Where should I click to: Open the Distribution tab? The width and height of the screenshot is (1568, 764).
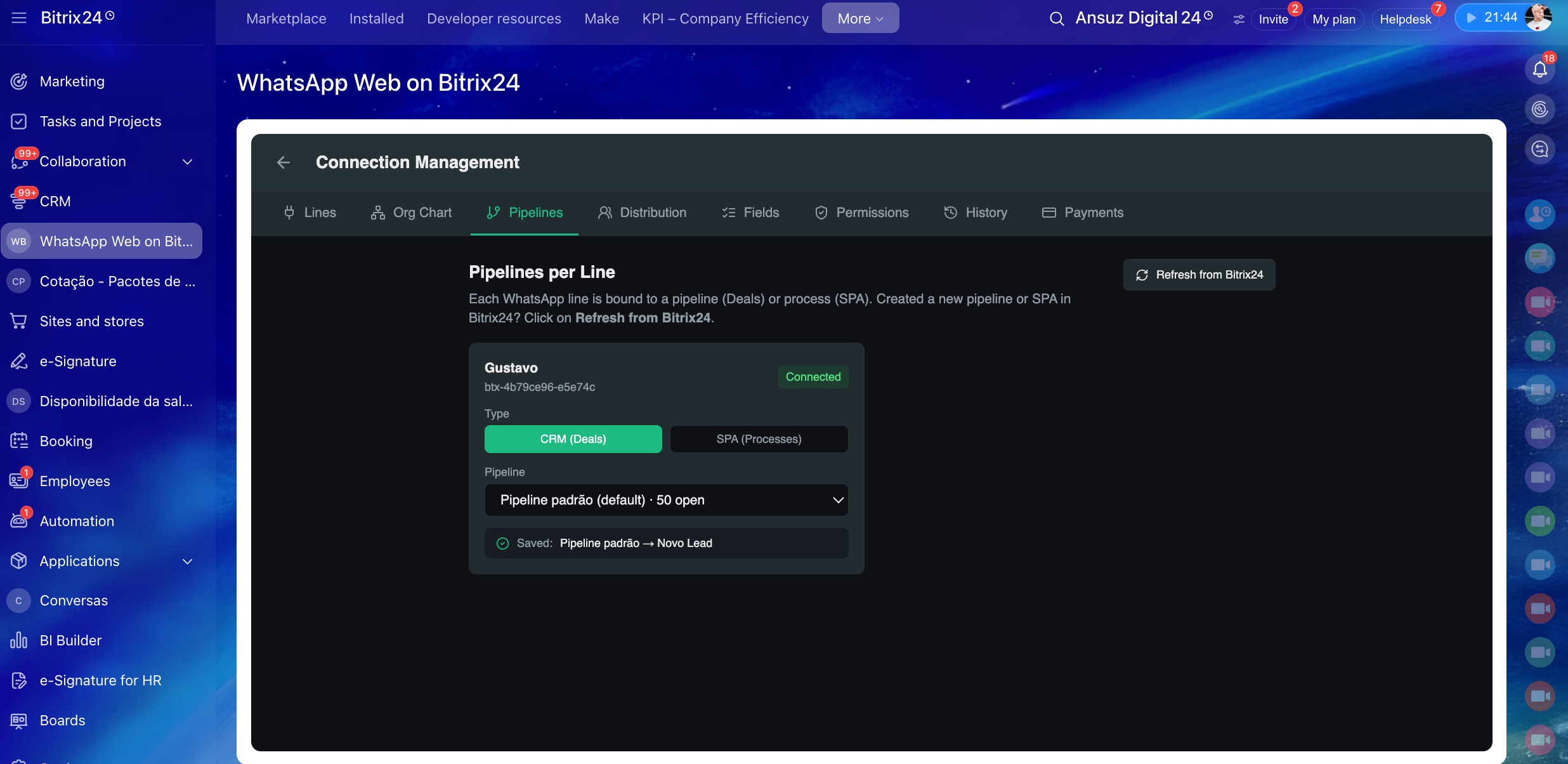[x=642, y=213]
